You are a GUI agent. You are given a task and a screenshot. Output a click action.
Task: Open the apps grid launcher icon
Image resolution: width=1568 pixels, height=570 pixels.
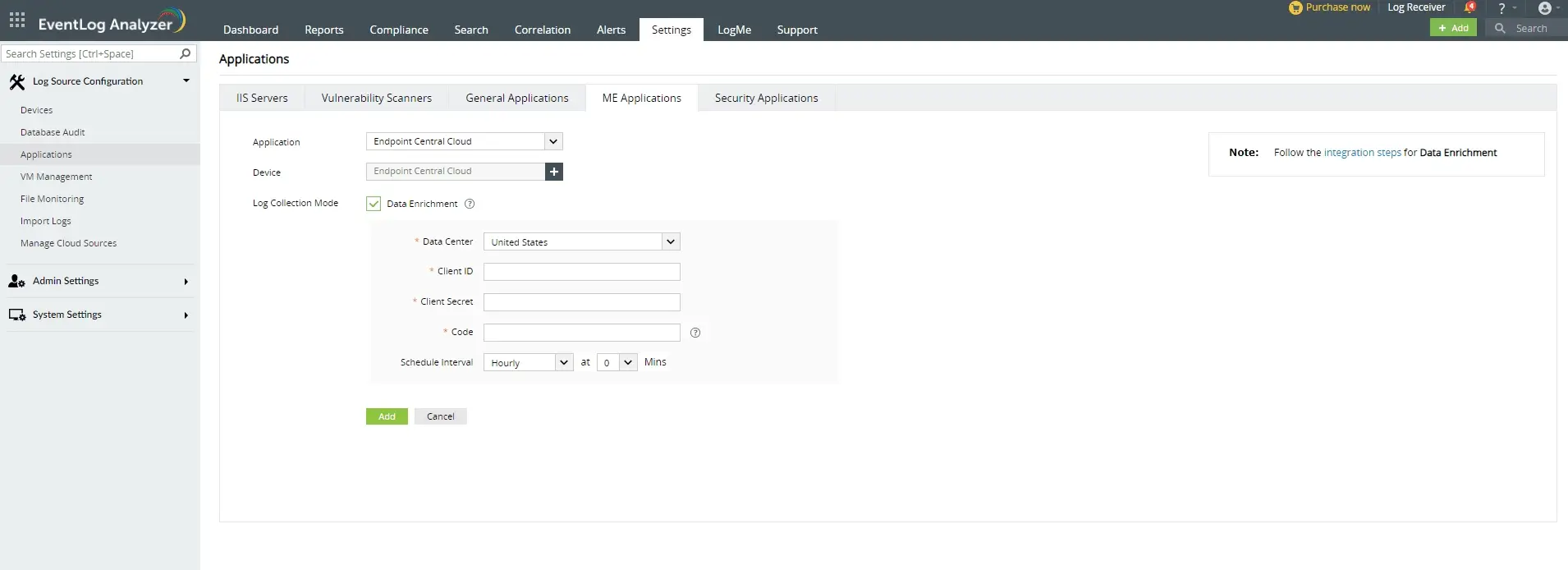[x=17, y=20]
